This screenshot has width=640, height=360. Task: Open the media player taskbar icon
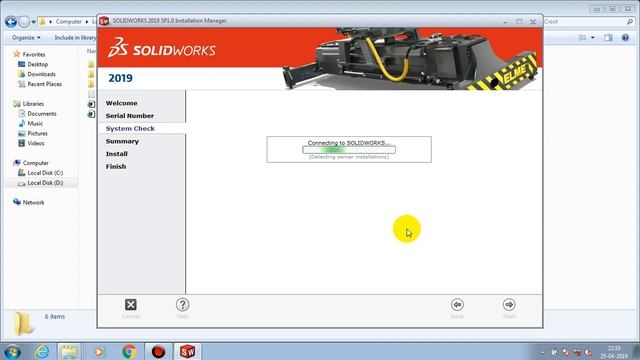[x=99, y=351]
